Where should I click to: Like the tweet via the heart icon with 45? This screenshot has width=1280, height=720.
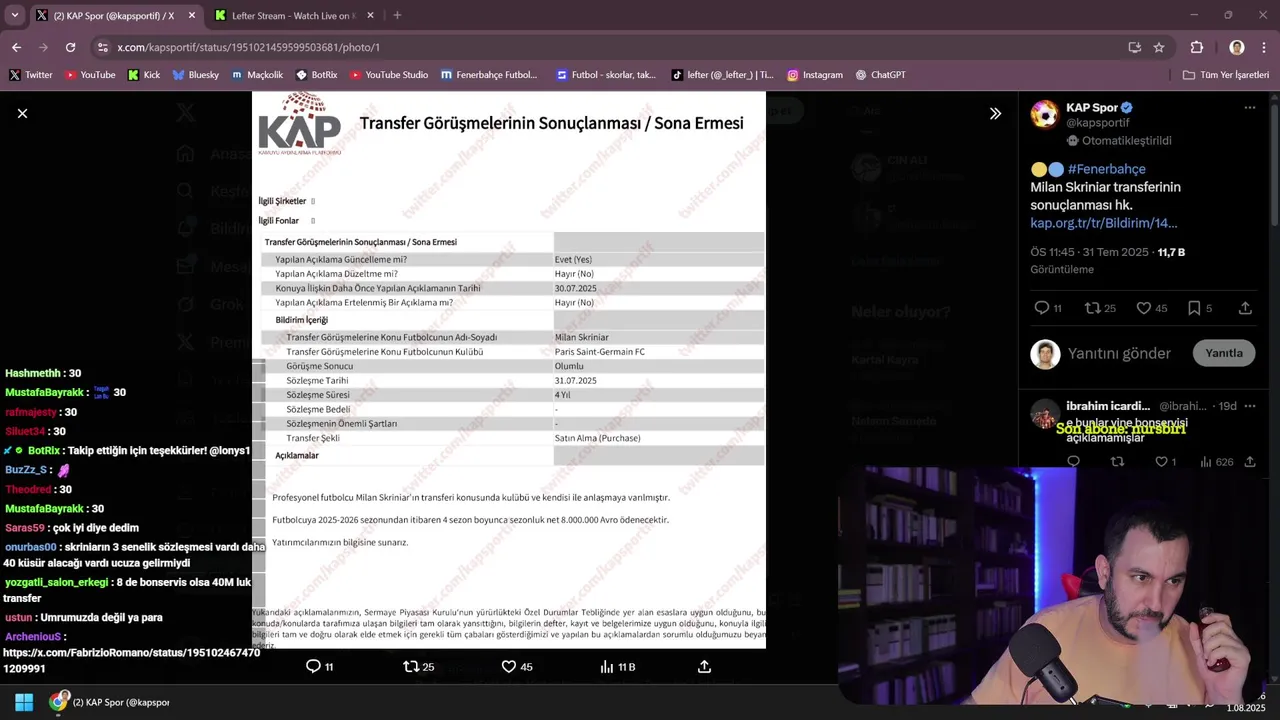click(x=1144, y=308)
